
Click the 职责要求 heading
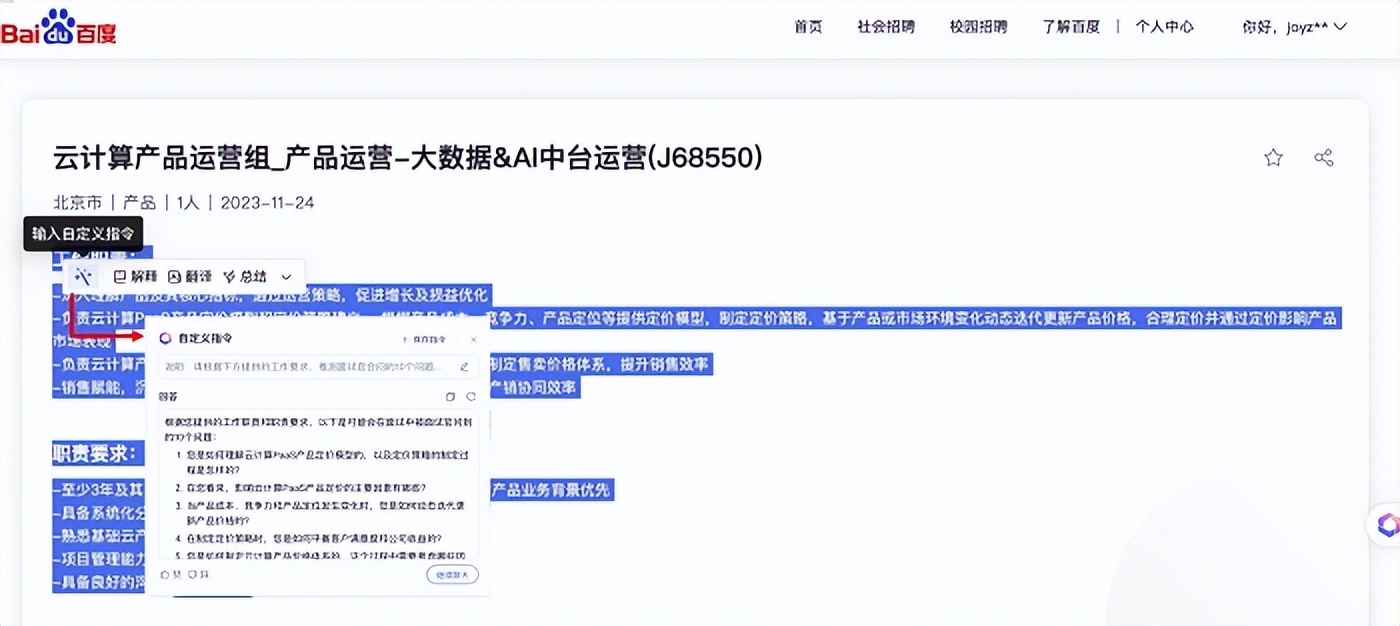pyautogui.click(x=93, y=454)
